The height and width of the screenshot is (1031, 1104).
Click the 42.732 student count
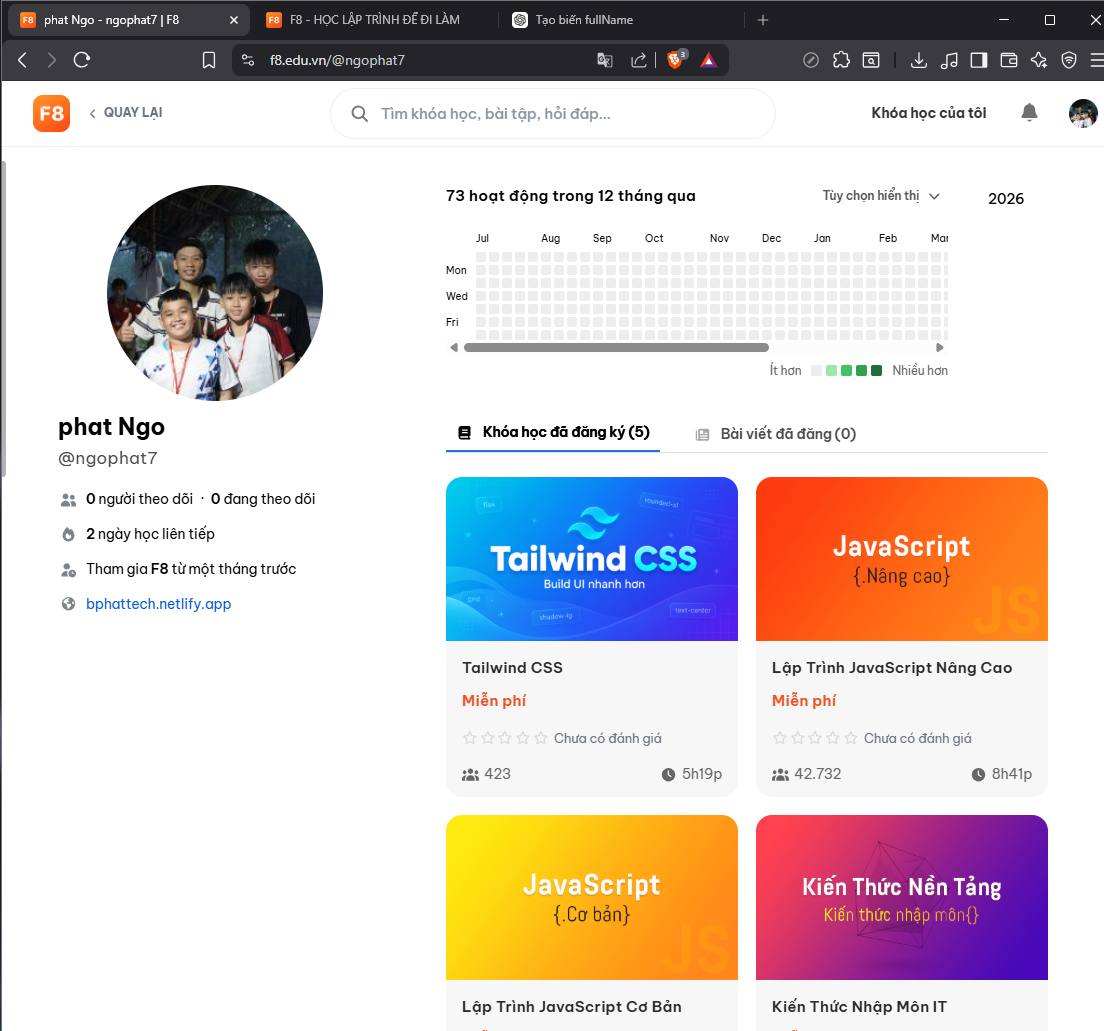(x=817, y=774)
